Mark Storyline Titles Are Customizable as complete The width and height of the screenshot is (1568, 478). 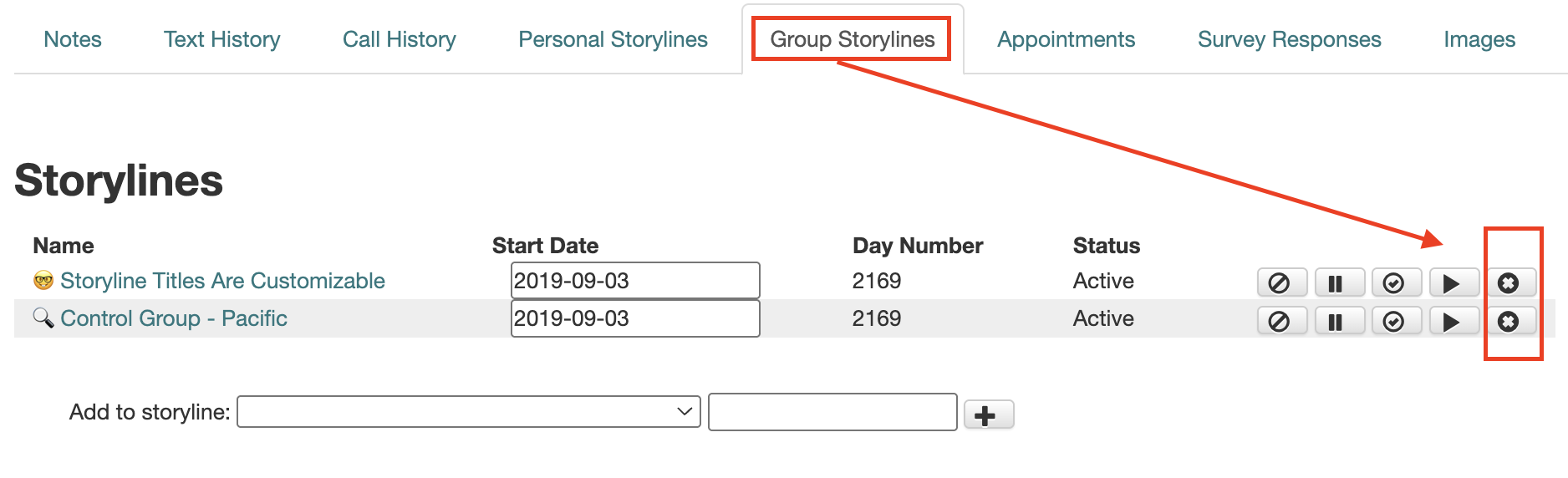click(x=1395, y=283)
